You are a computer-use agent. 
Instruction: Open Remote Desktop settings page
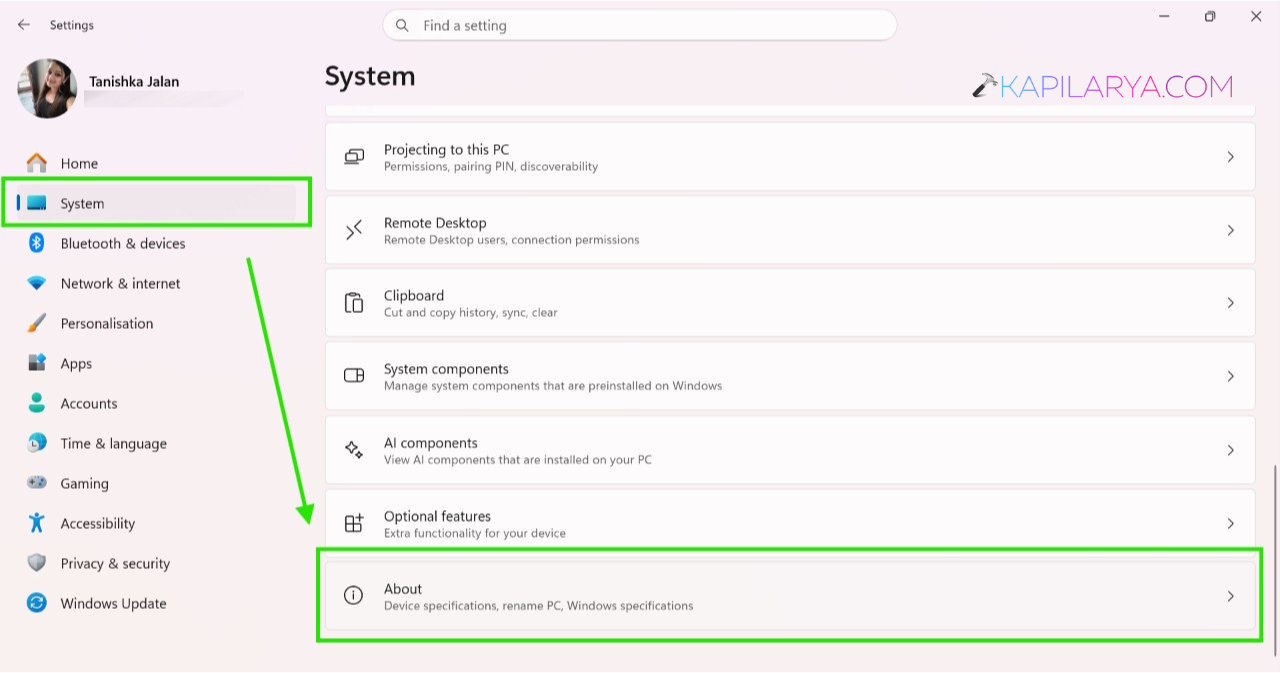790,230
